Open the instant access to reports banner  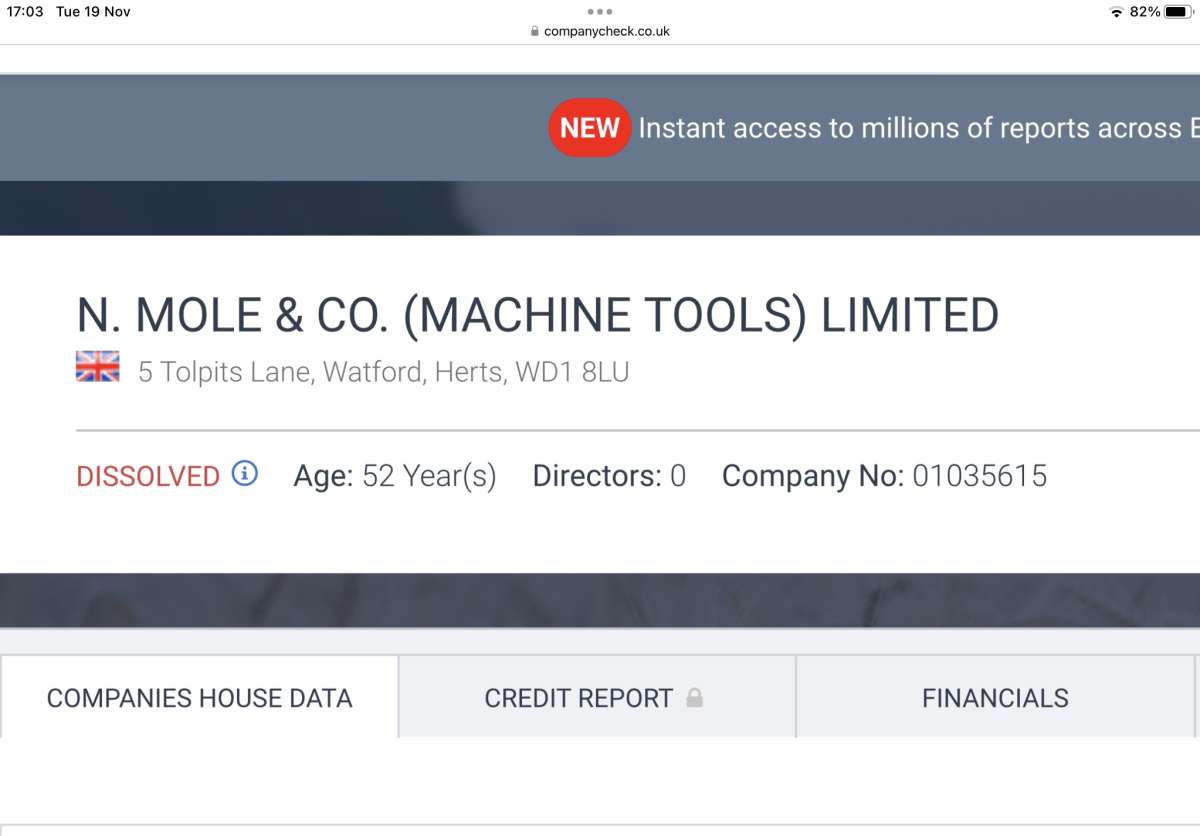pos(919,128)
